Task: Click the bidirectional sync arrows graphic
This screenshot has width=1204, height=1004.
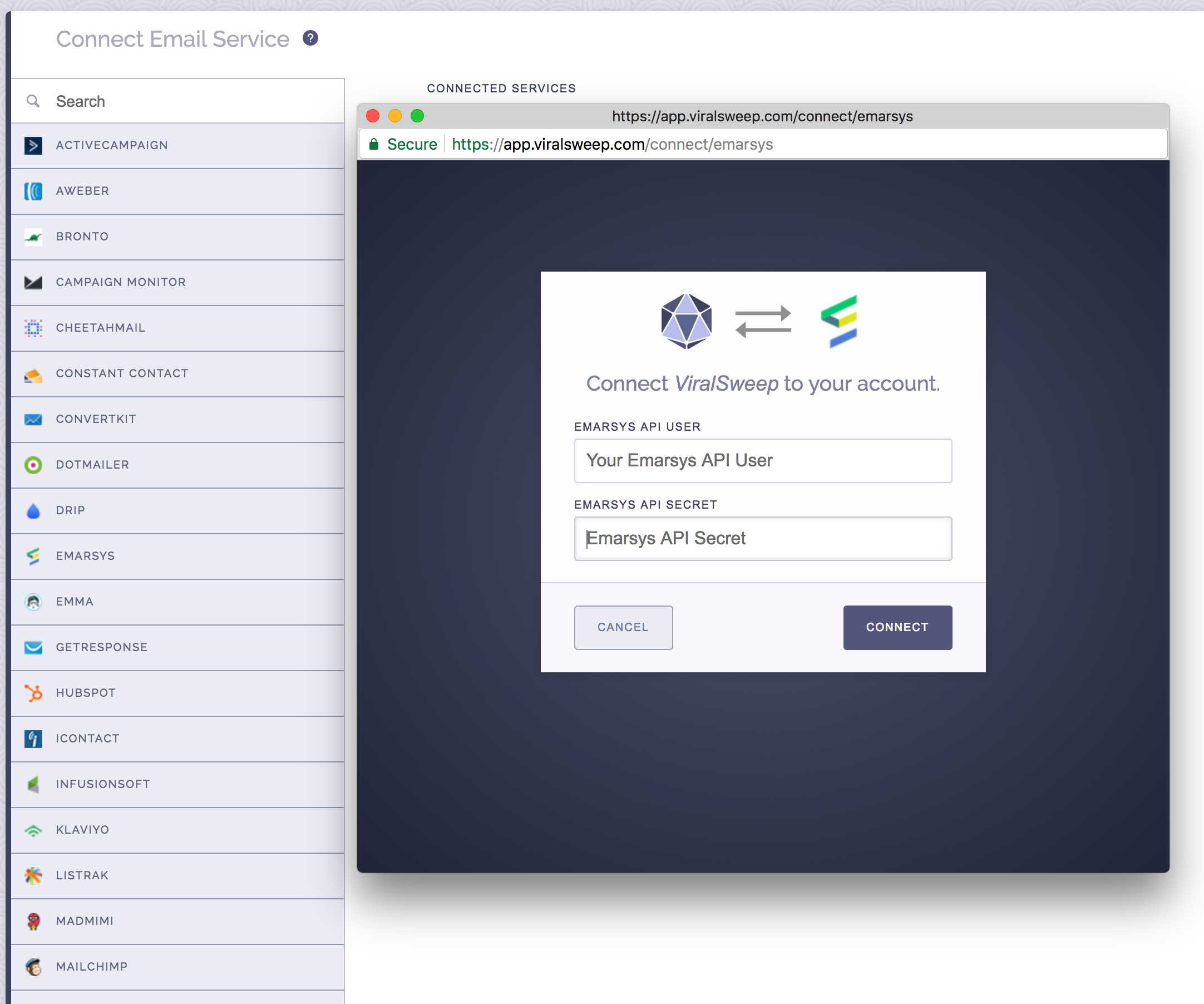Action: pyautogui.click(x=763, y=322)
